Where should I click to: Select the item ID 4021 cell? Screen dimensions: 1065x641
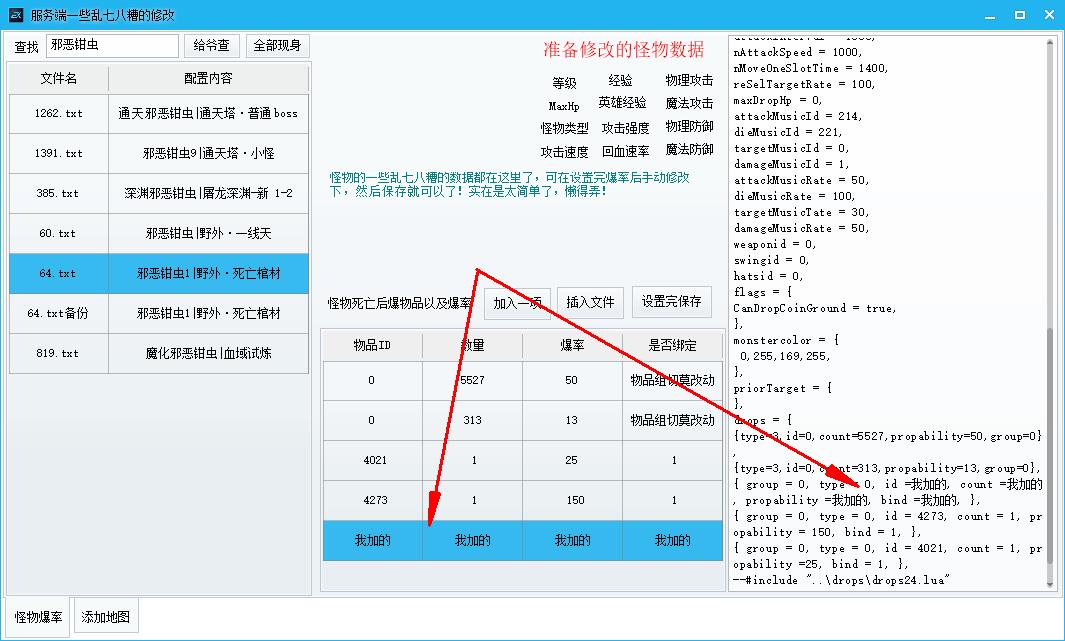click(x=372, y=461)
